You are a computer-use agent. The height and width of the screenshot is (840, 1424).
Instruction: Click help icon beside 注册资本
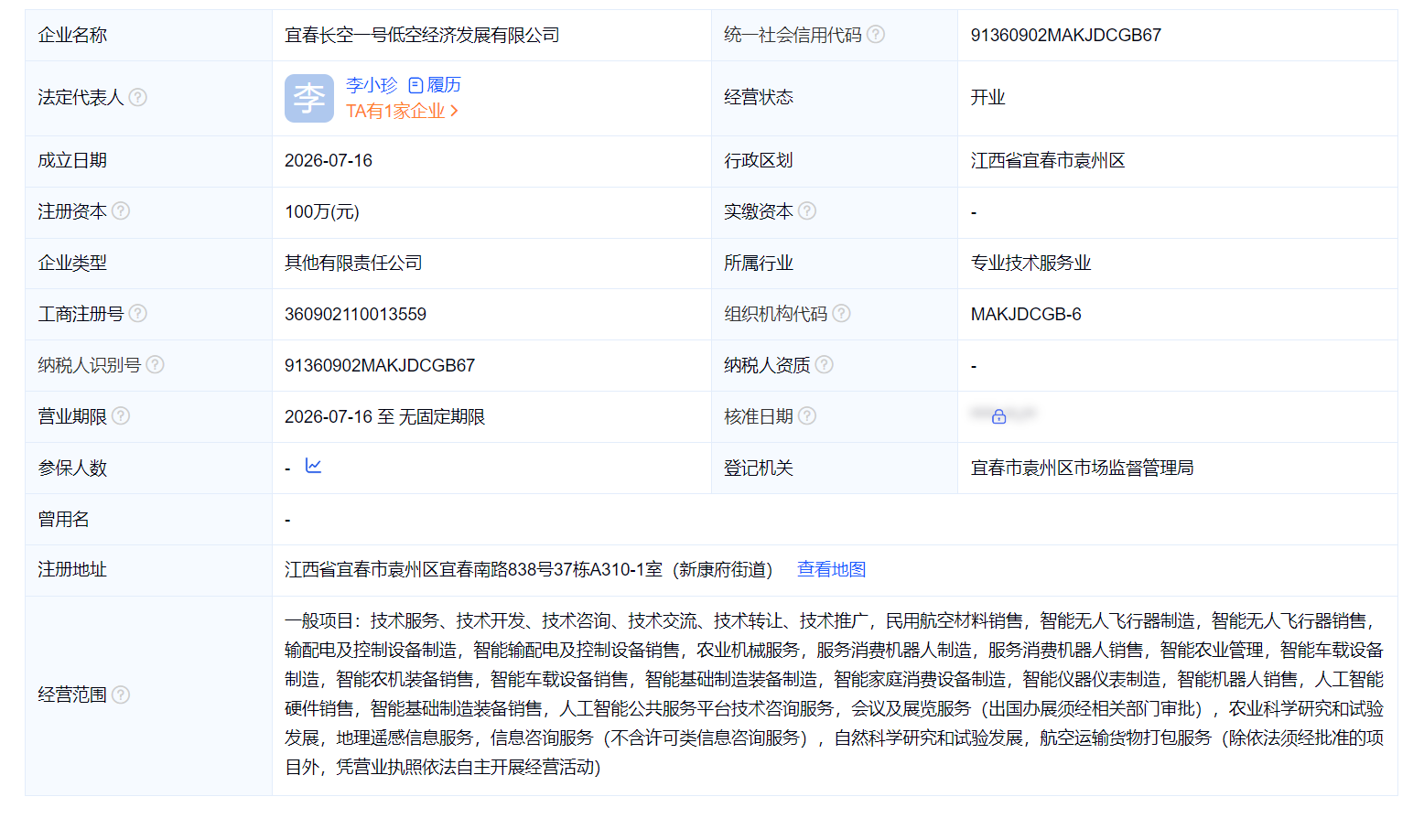(120, 210)
